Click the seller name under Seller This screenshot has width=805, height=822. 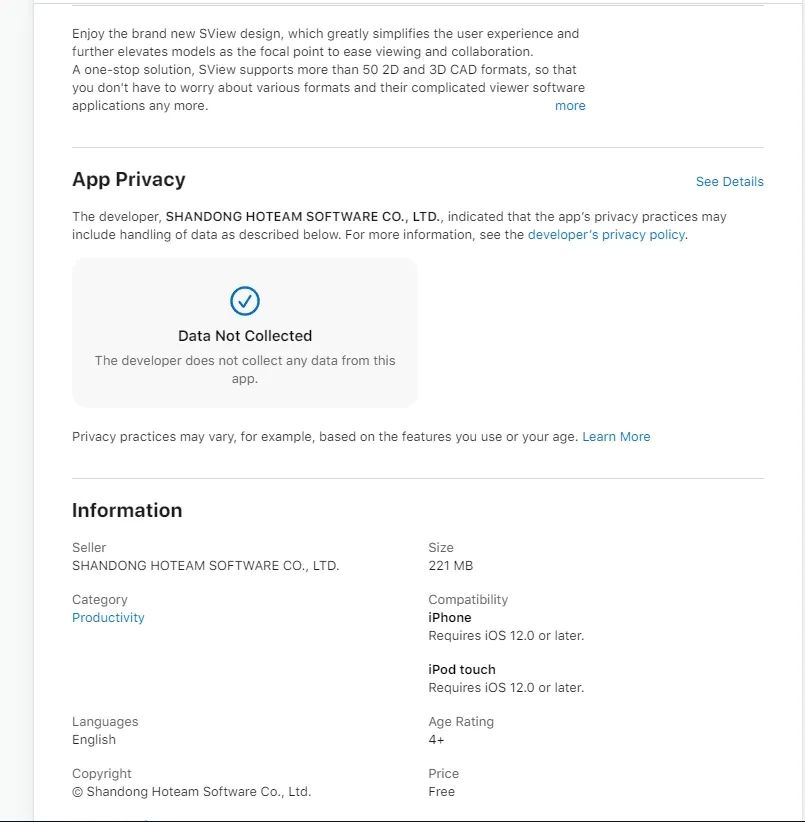(205, 566)
